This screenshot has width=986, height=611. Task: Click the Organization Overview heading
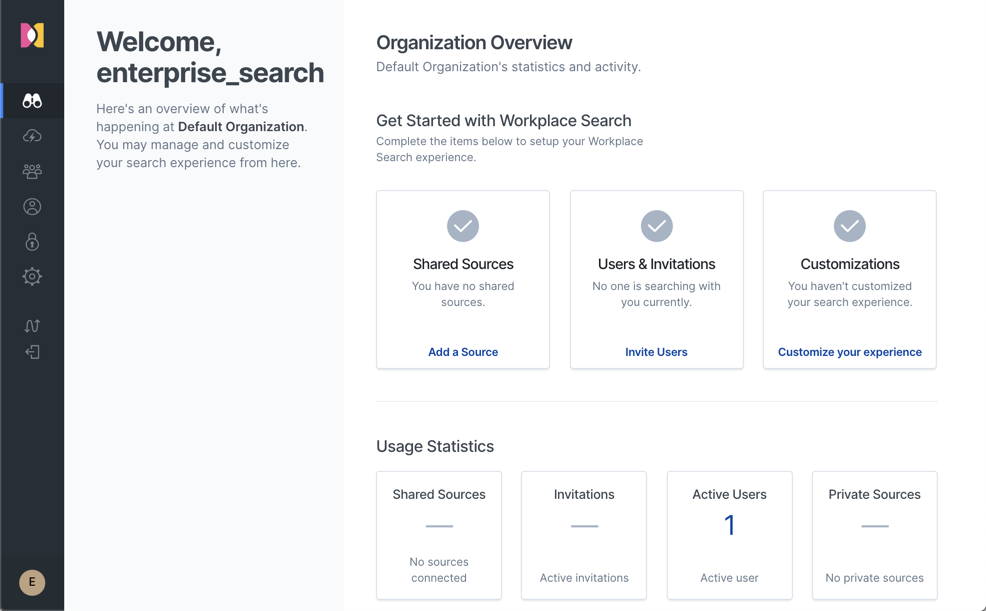(474, 43)
